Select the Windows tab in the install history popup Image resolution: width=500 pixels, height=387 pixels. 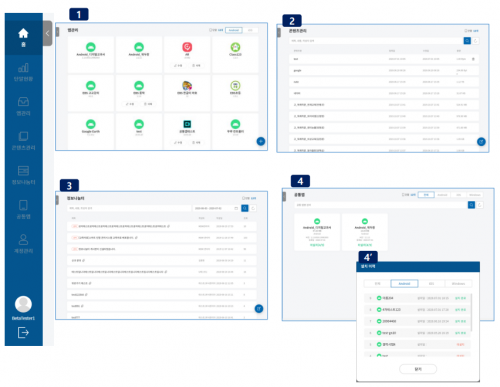coord(458,284)
